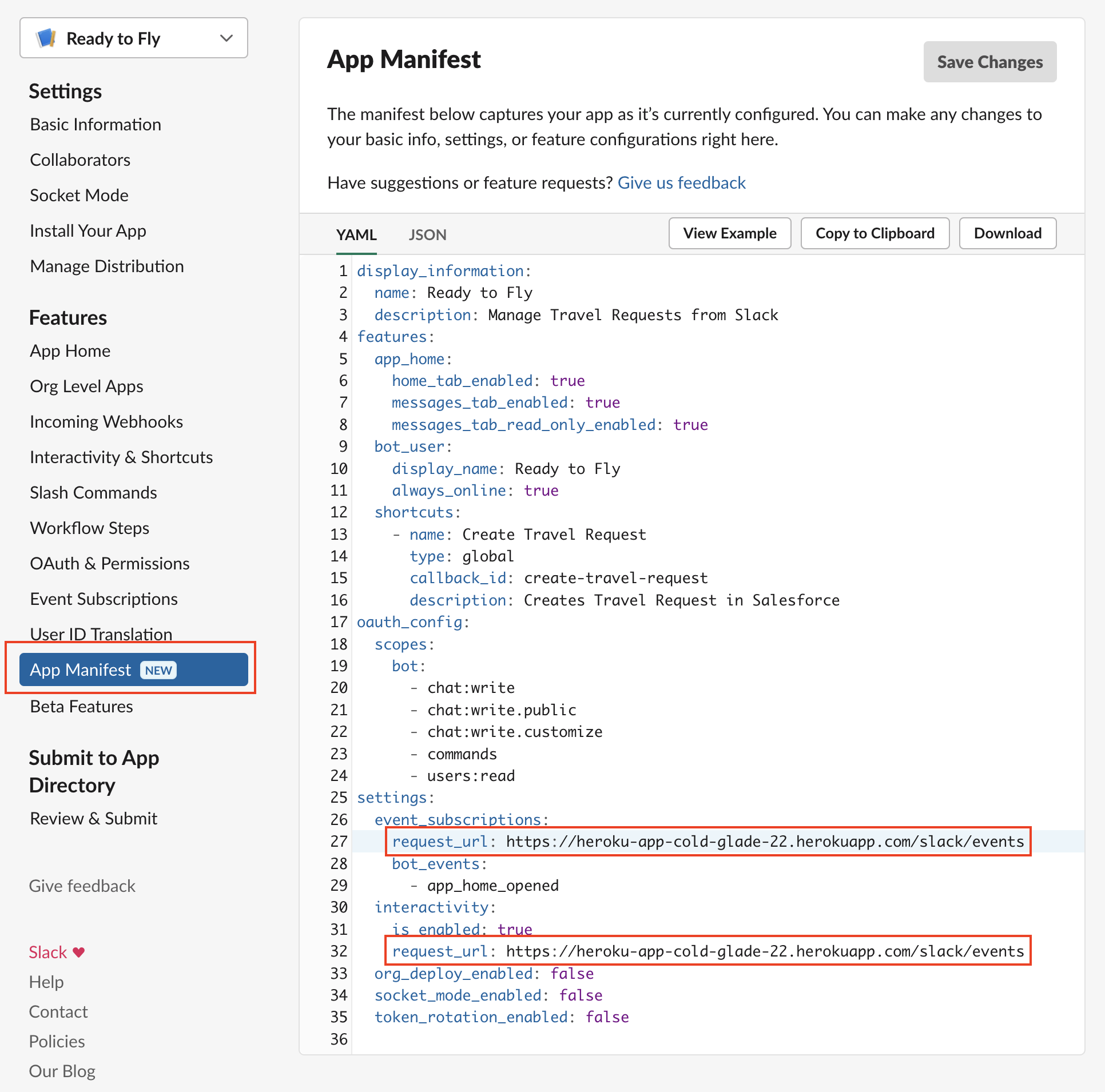Screen dimensions: 1105x1092
Task: Click the View Example button
Action: coord(729,233)
